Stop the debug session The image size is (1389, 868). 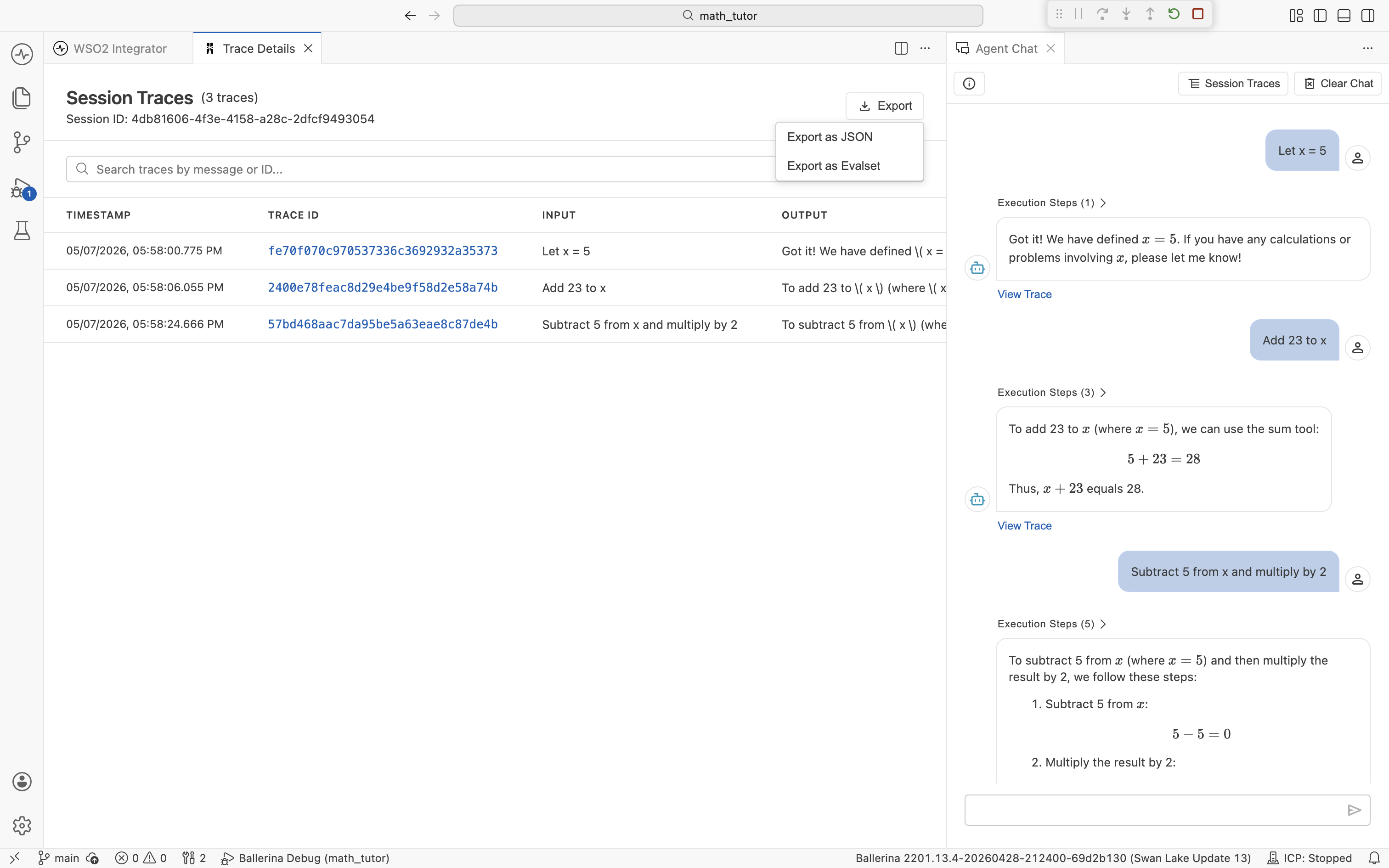click(1198, 14)
